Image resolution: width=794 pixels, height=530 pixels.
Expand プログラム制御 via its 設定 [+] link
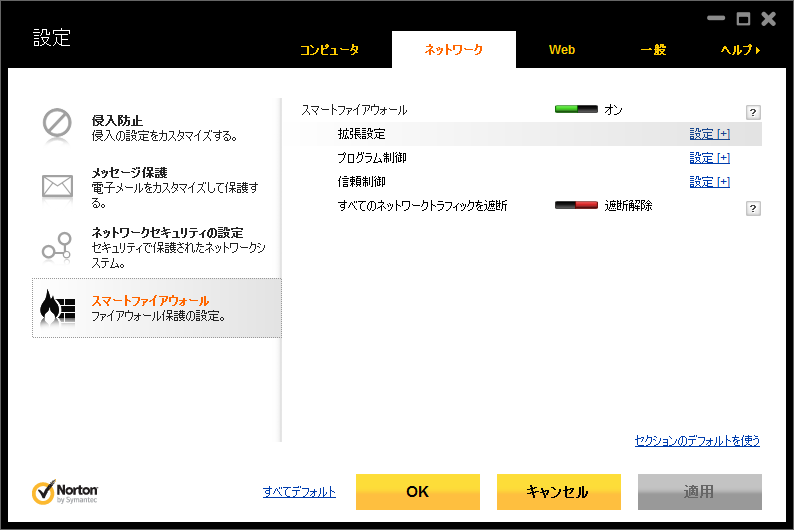tap(709, 158)
